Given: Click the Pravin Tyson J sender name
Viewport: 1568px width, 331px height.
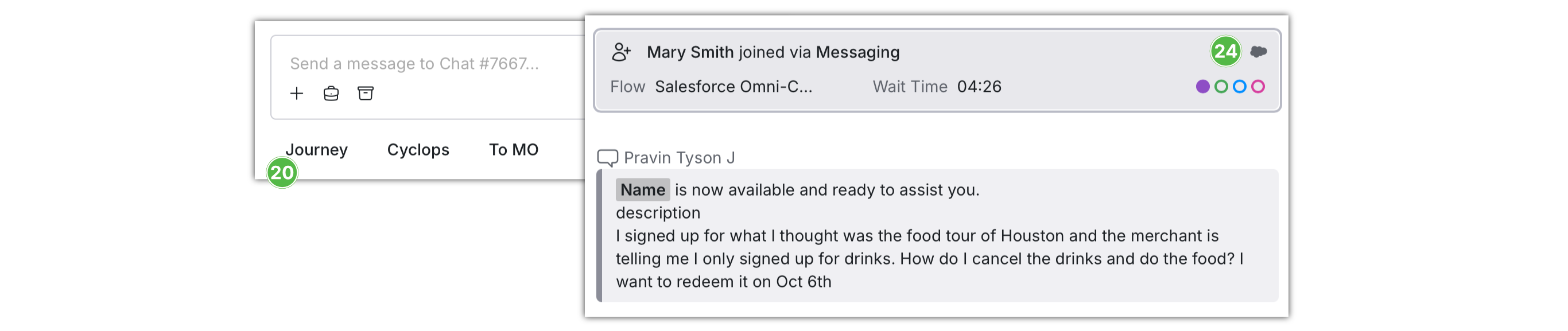Looking at the screenshot, I should (x=680, y=158).
